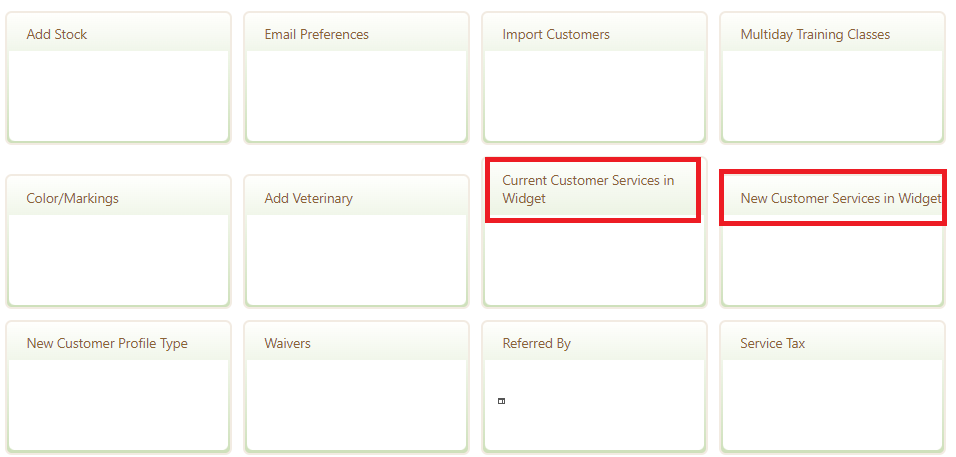Select the Referred By header label

(x=537, y=344)
